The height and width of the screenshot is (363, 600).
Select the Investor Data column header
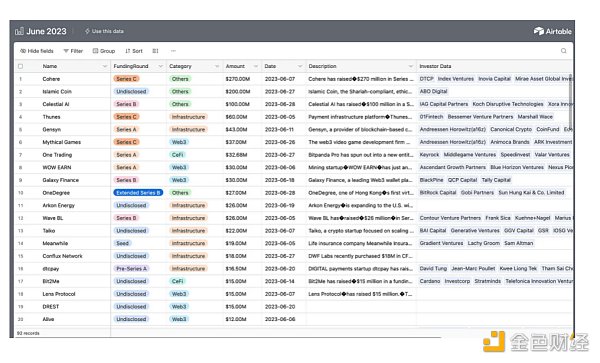tap(495, 66)
